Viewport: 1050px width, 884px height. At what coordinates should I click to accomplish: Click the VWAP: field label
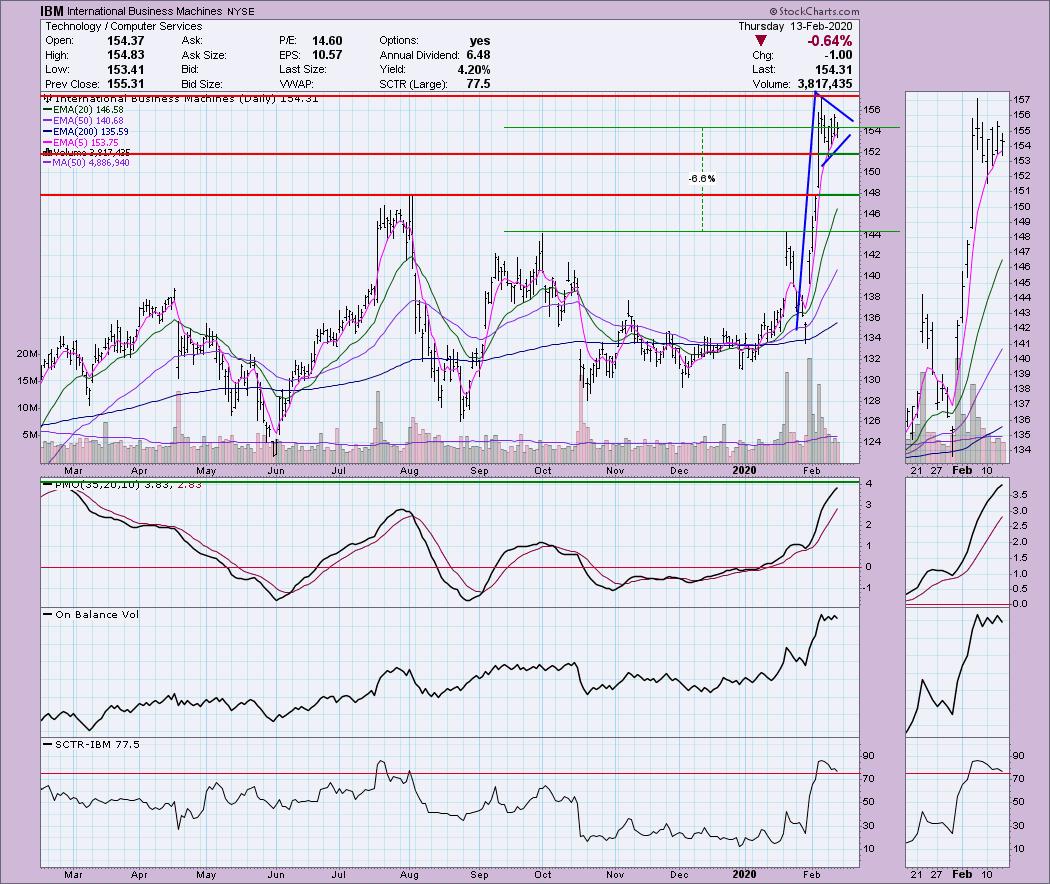coord(297,84)
